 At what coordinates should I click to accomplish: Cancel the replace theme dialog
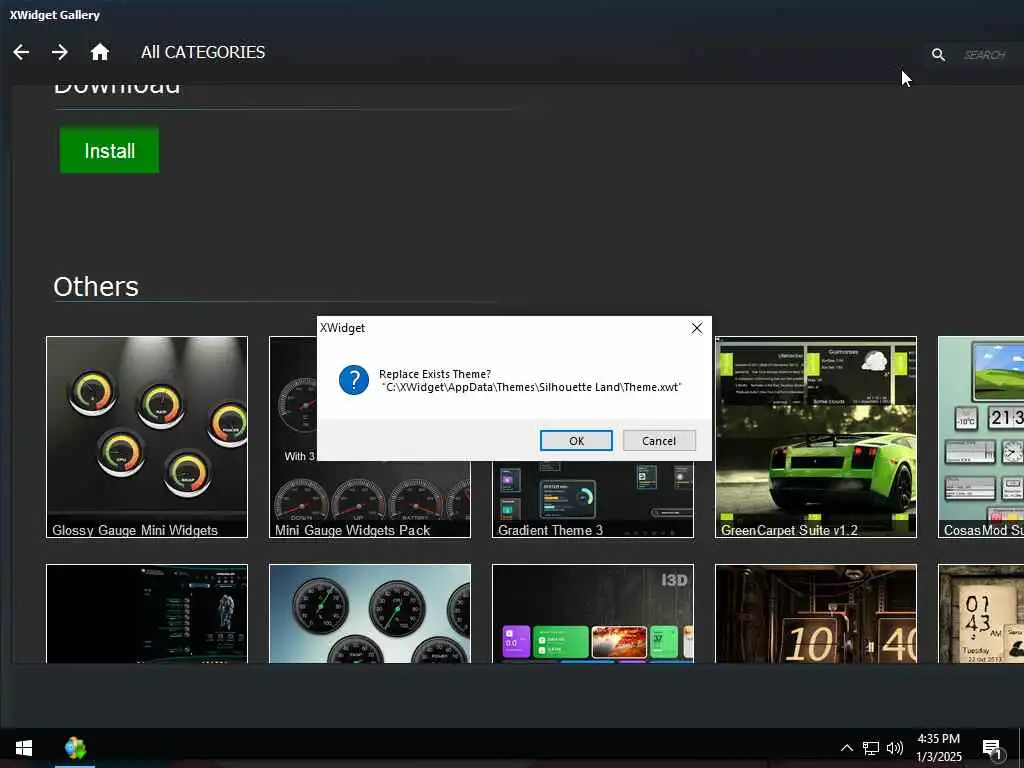659,441
